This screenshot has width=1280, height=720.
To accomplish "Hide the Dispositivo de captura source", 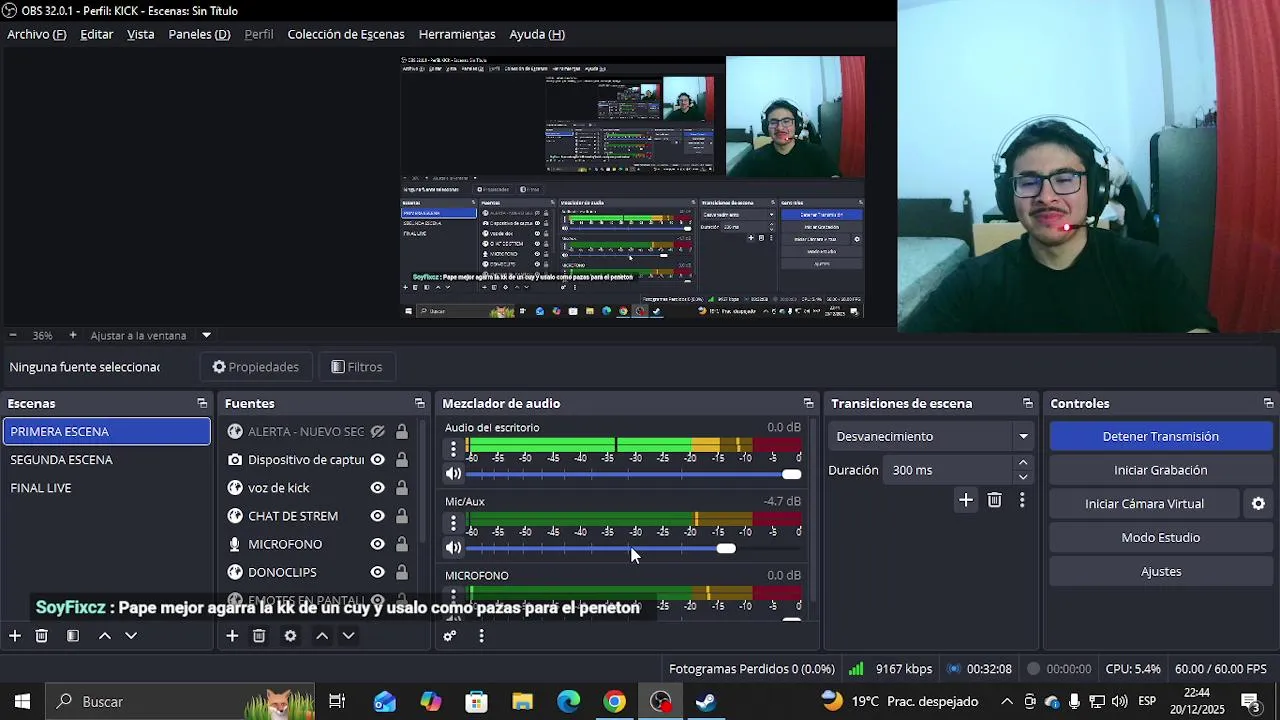I will pos(378,460).
